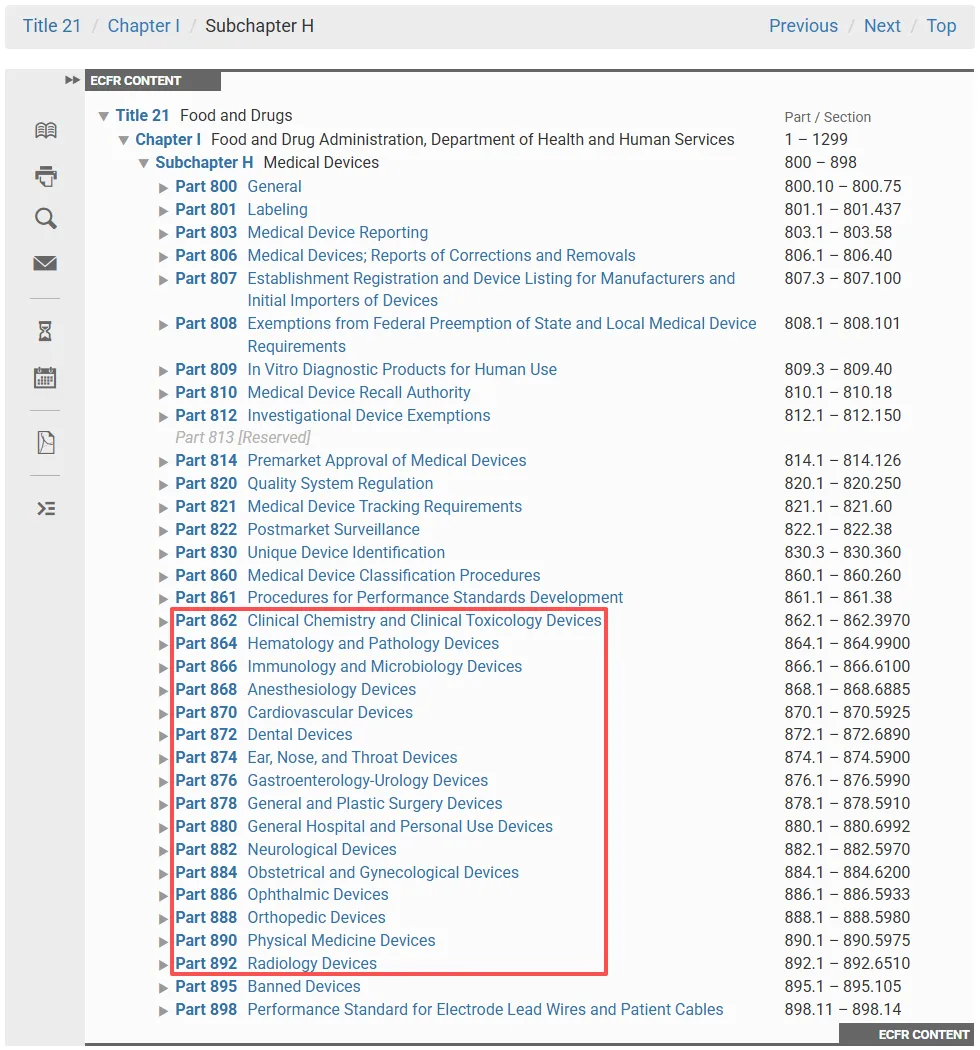Open Part 886 Ophthalmic Devices
980x1050 pixels.
pos(282,894)
